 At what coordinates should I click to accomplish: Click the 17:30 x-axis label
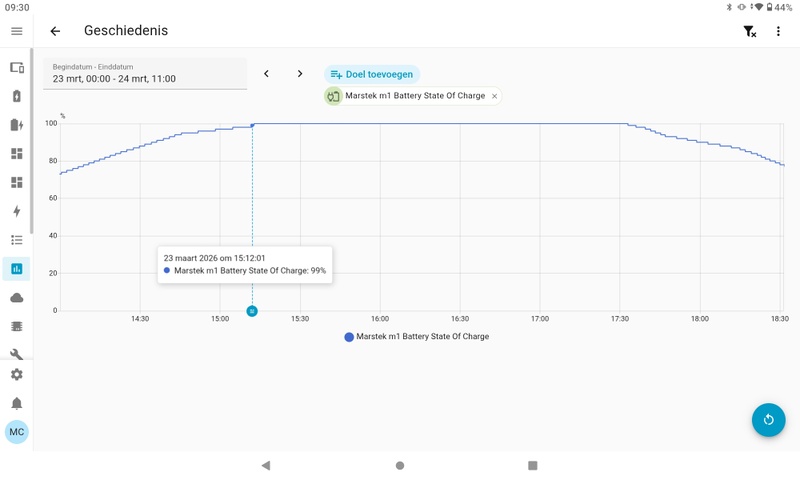coord(620,319)
